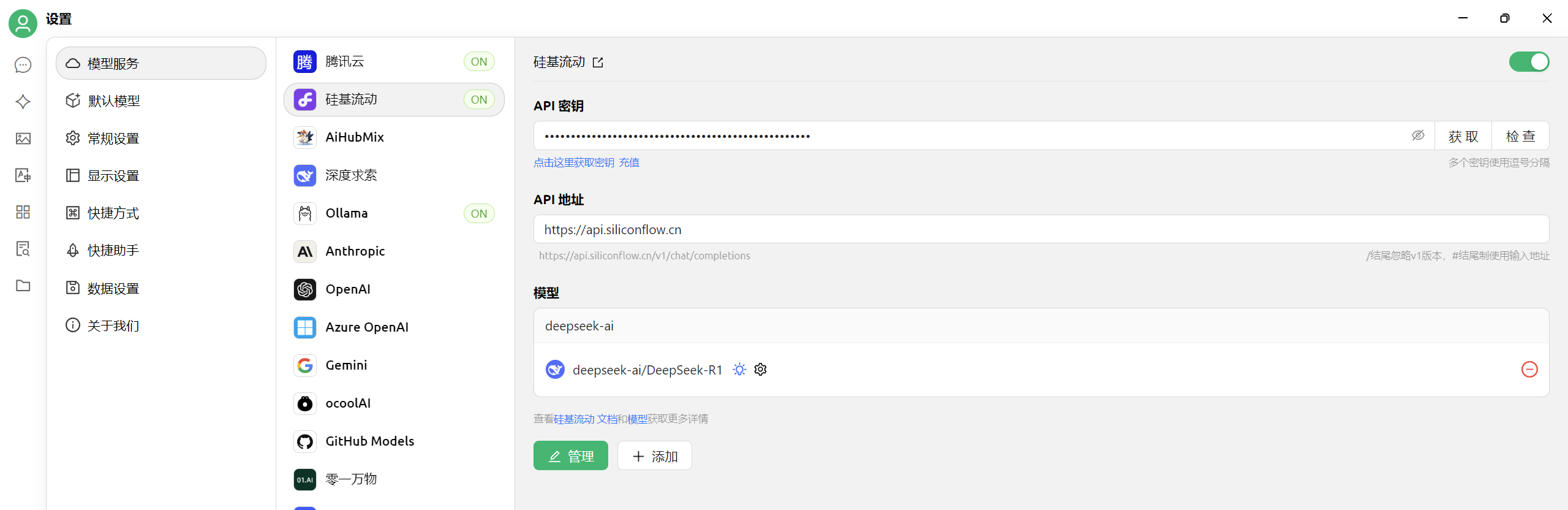The image size is (1568, 510).
Task: Click 检查 to verify API key
Action: coord(1520,136)
